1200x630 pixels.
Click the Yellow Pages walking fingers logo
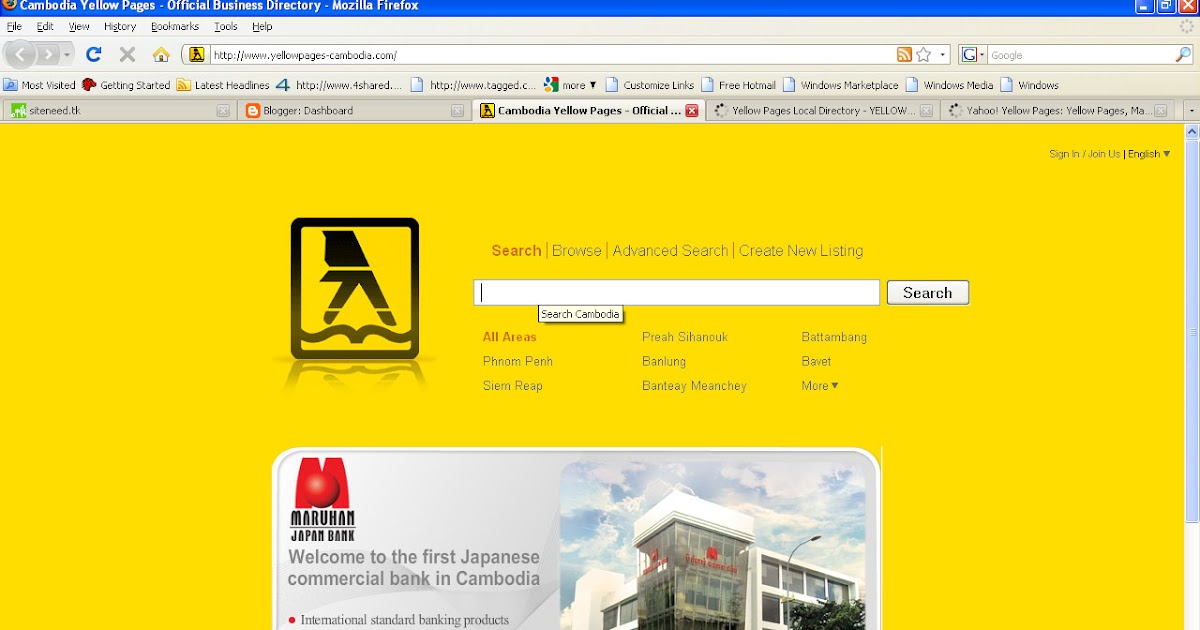pyautogui.click(x=355, y=289)
